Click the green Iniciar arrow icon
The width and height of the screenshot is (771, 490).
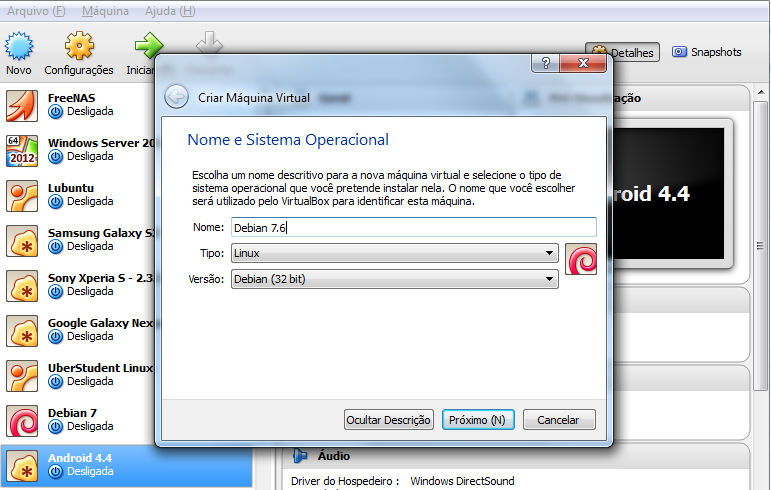point(148,46)
